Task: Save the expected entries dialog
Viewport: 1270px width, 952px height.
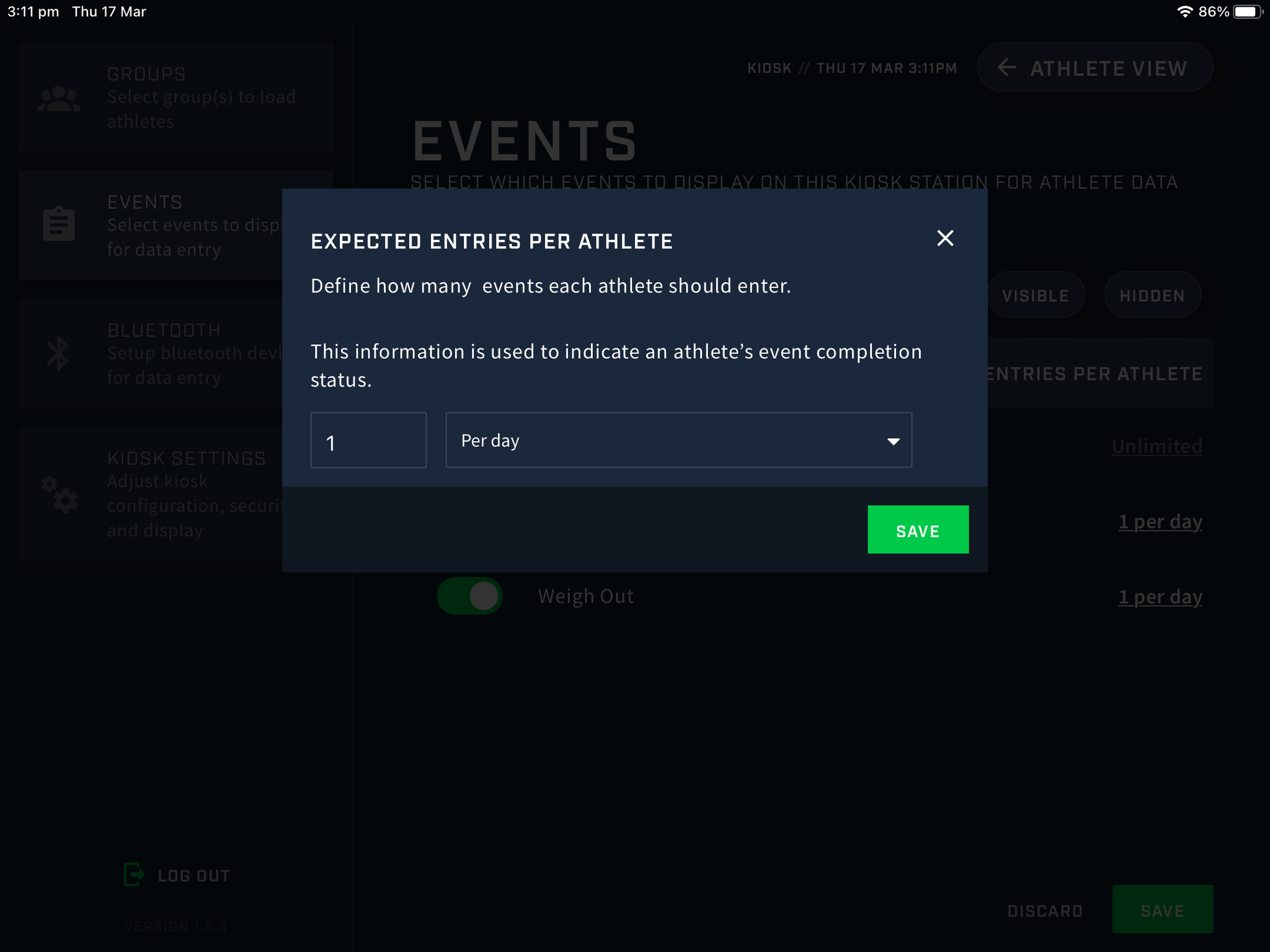Action: pos(918,529)
